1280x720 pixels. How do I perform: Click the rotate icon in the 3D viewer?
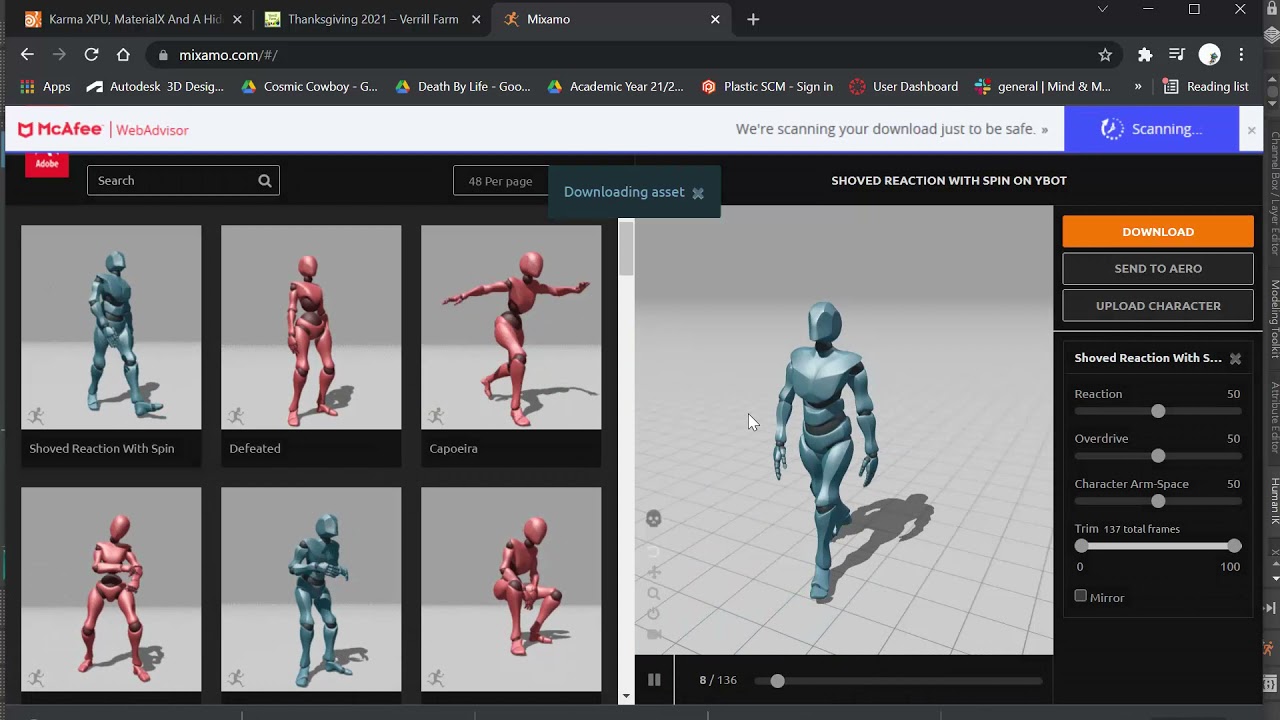pos(653,551)
